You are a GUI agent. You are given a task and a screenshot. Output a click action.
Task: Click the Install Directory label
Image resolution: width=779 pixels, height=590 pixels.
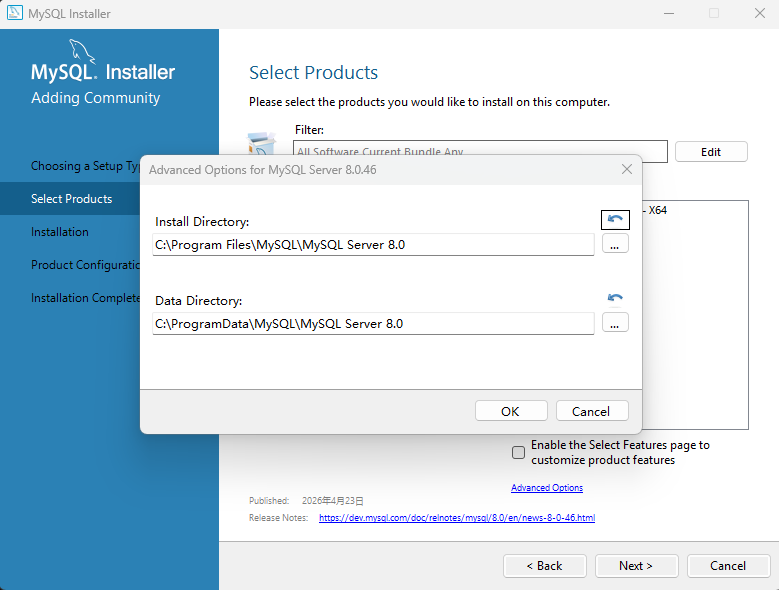tap(202, 222)
